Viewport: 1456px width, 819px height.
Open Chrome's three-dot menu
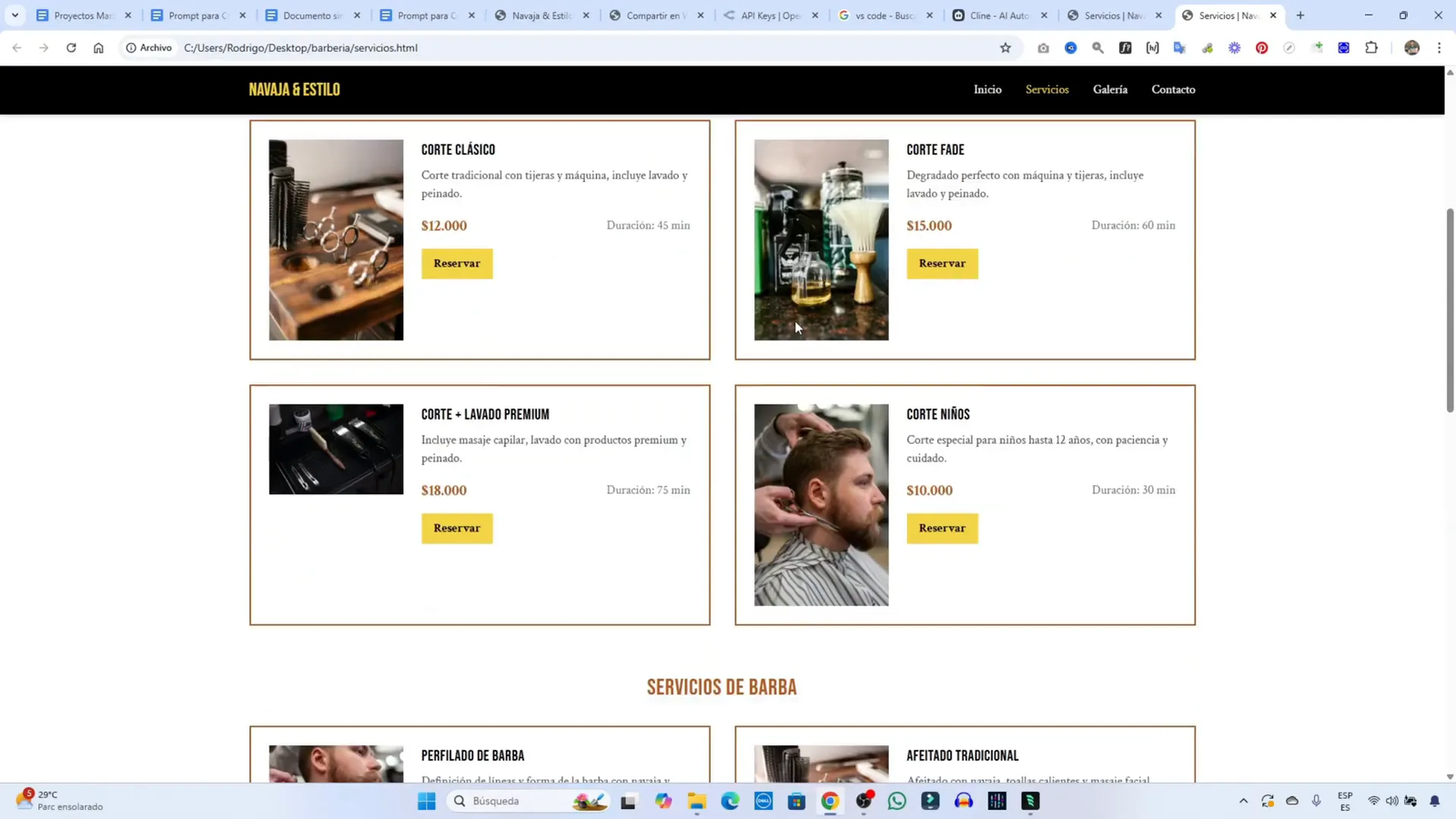(1441, 47)
